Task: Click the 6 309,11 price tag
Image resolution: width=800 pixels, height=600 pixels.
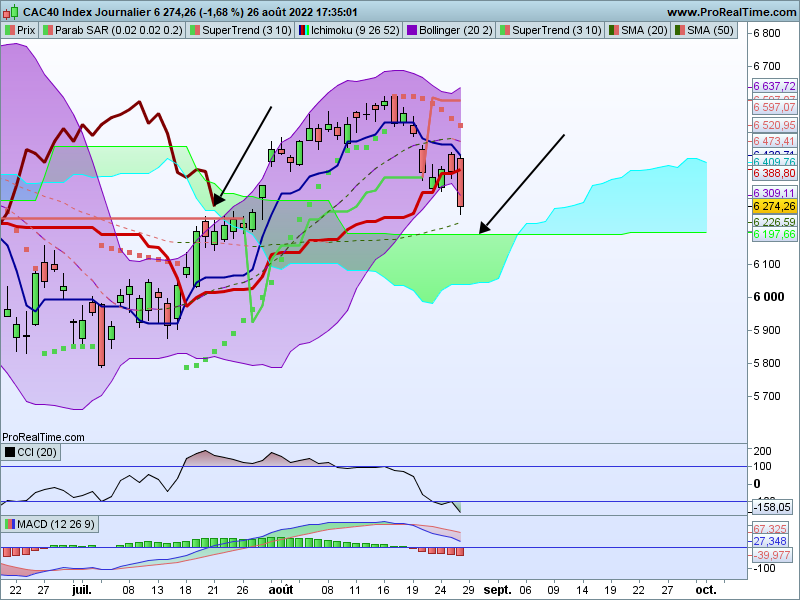Action: [774, 193]
